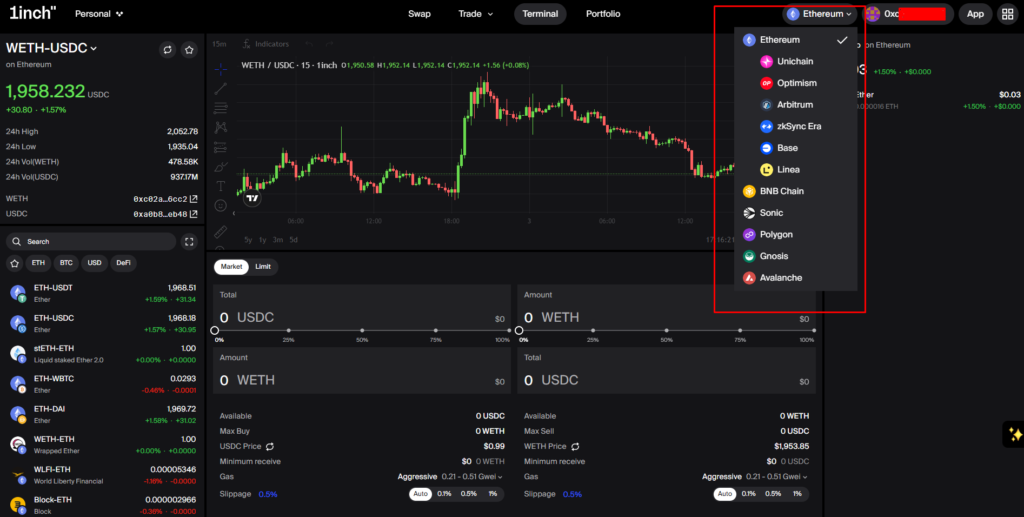Image resolution: width=1024 pixels, height=517 pixels.
Task: Expand the token list fullscreen icon
Action: tap(189, 242)
